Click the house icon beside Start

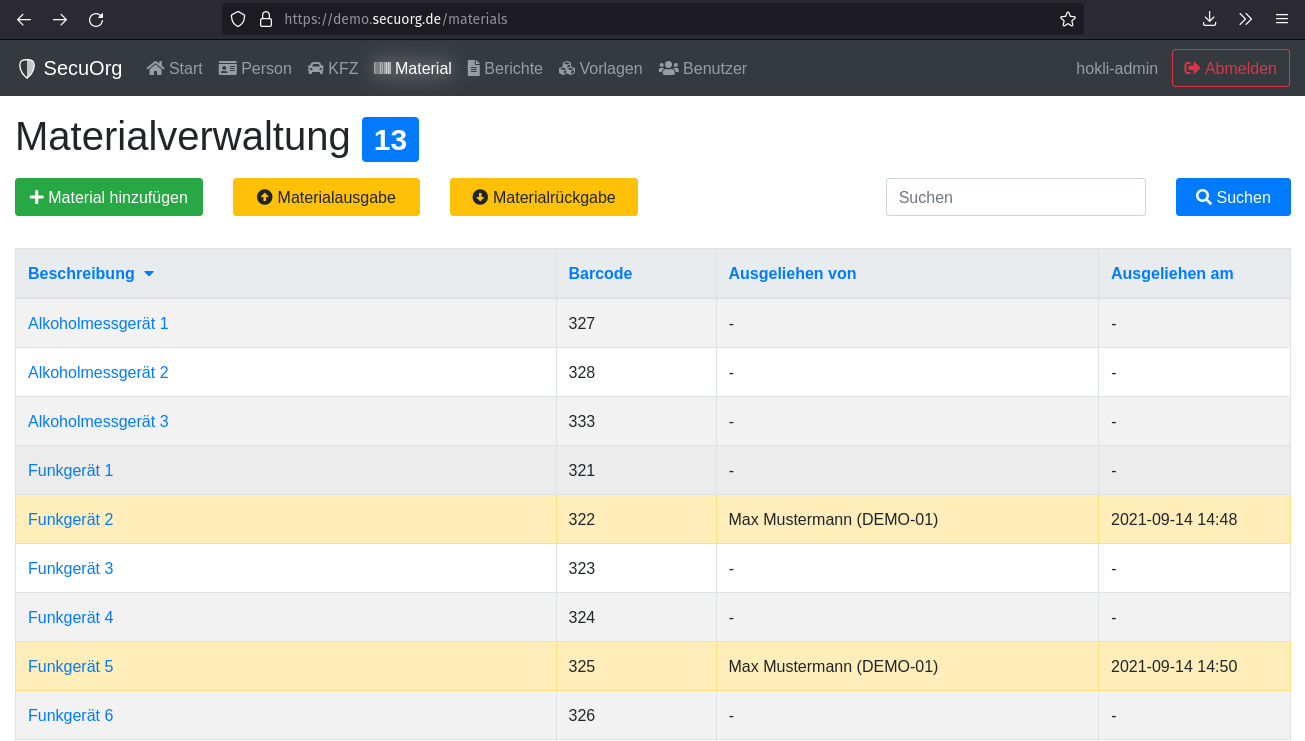point(155,68)
